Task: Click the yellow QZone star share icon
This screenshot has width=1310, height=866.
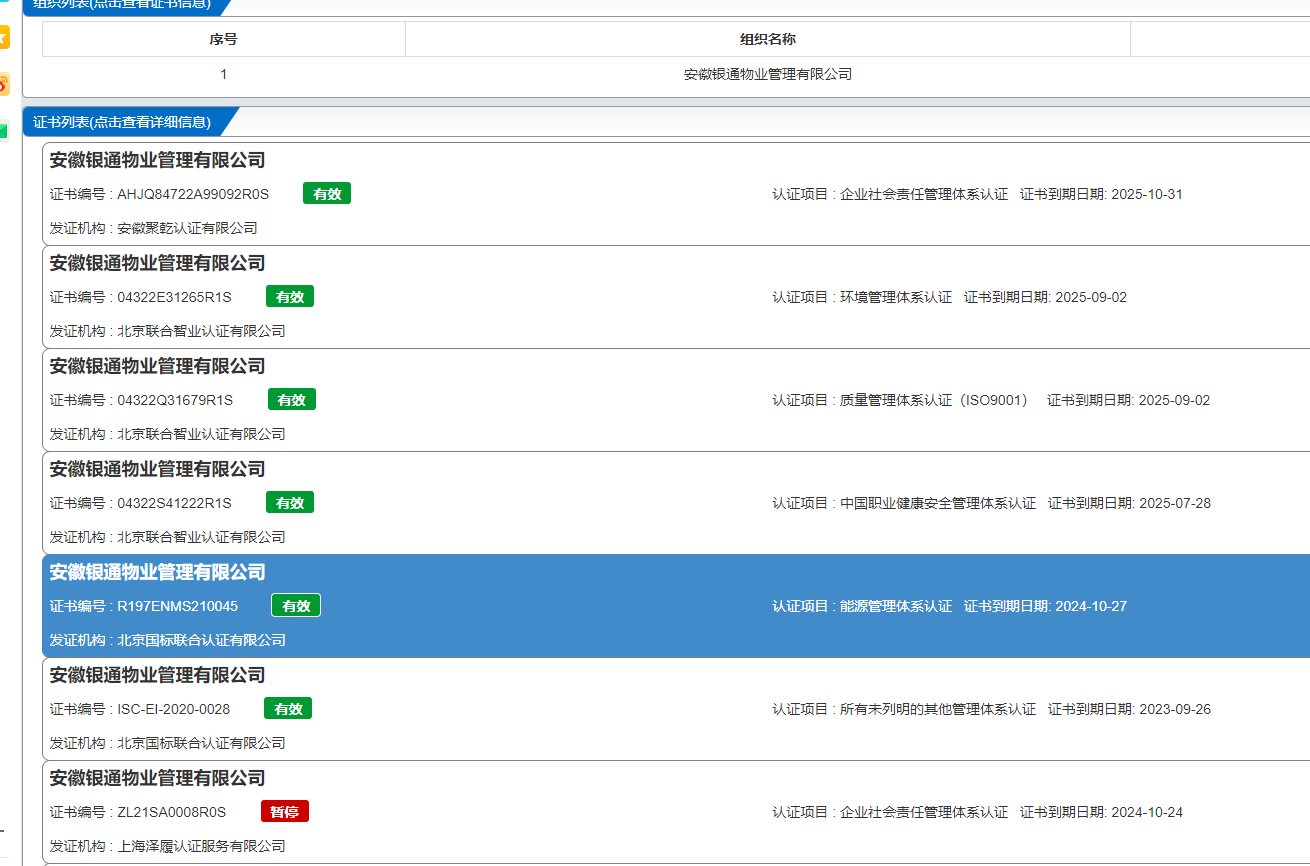Action: tap(3, 38)
